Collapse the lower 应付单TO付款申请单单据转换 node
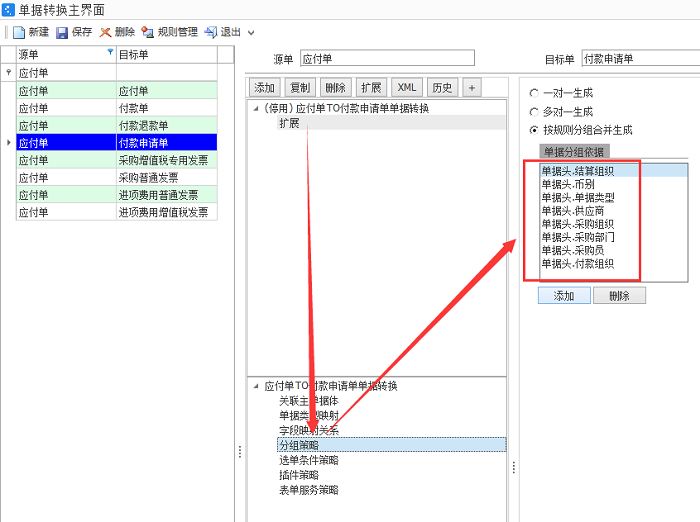The image size is (700, 522). pyautogui.click(x=255, y=385)
